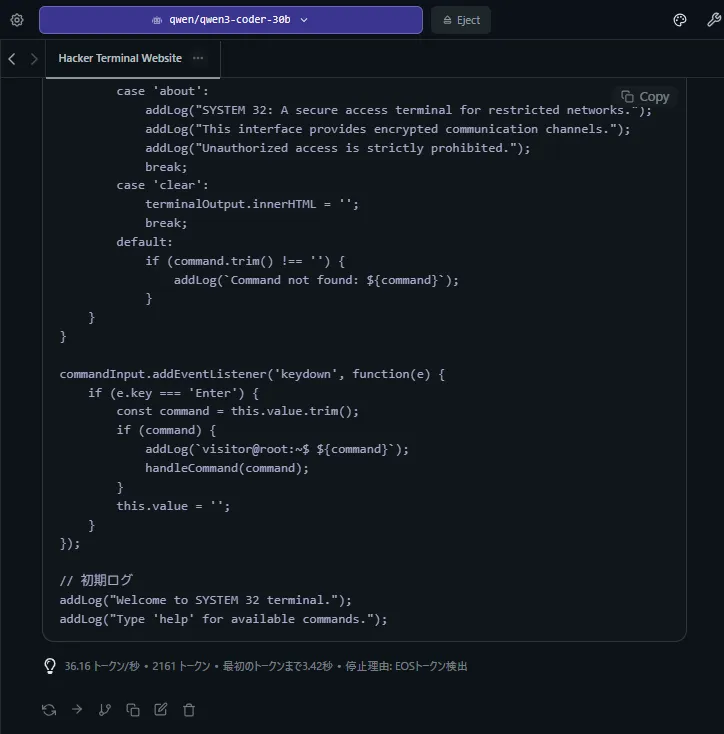
Task: Regenerate the assistant response
Action: point(49,710)
